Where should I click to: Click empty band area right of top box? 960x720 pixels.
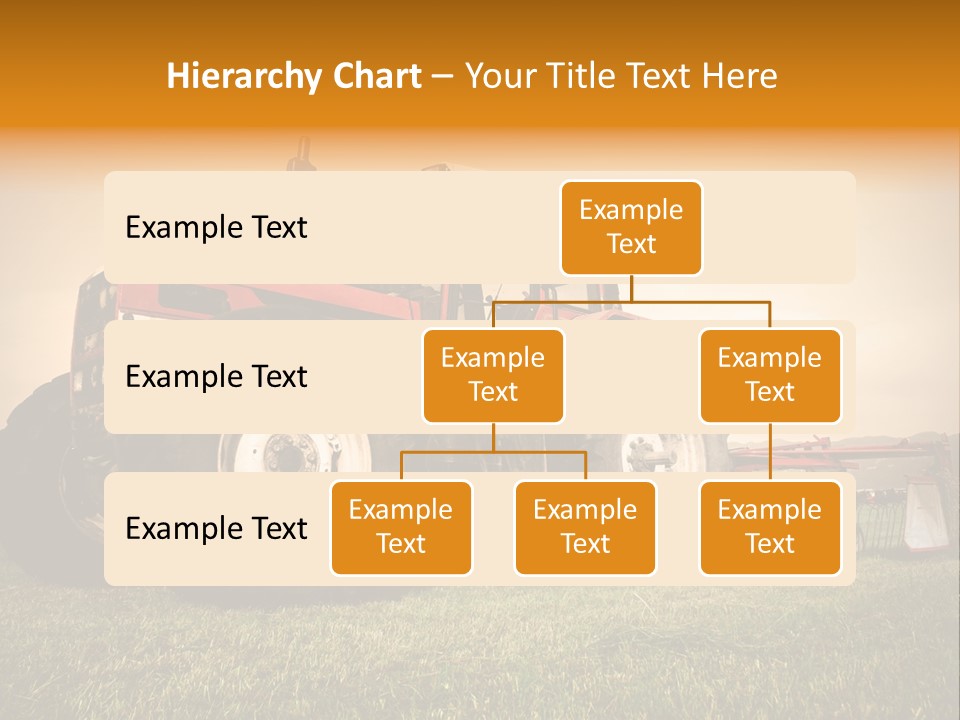coord(780,228)
